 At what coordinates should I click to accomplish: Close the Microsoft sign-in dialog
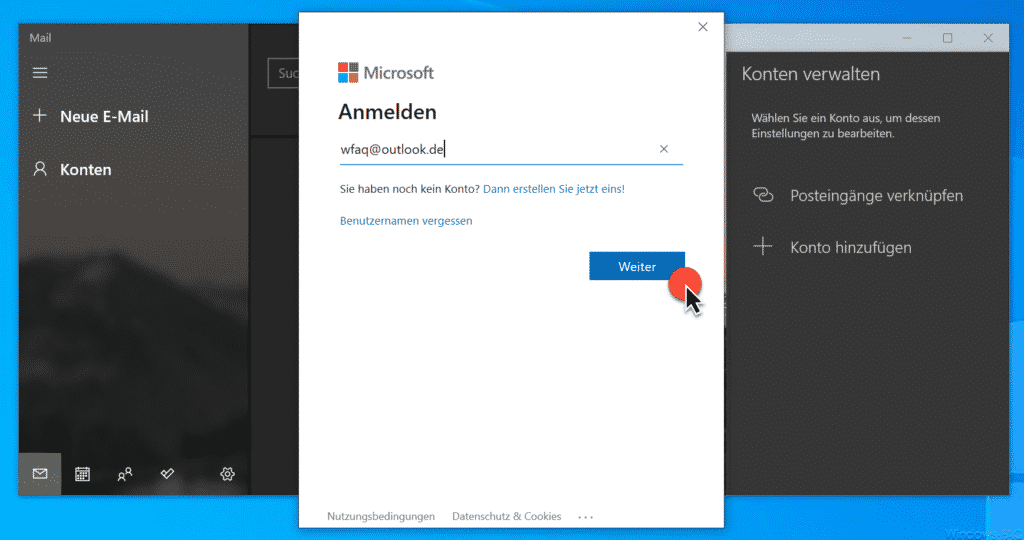703,27
